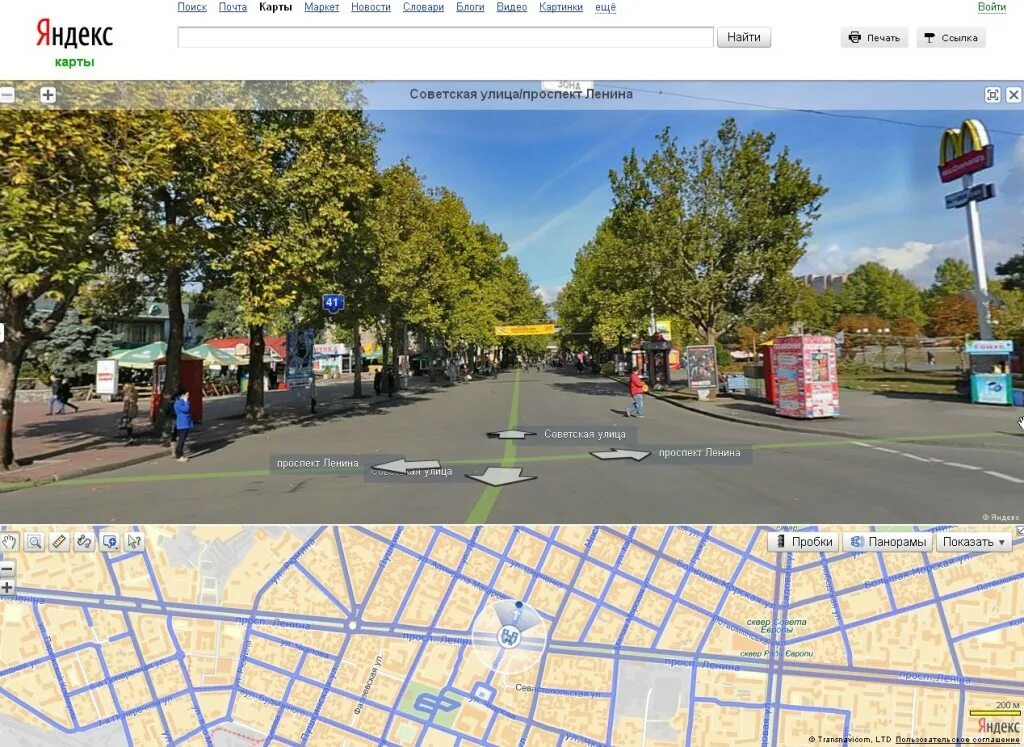Screen dimensions: 1024x747
Task: Focus the map search input field
Action: point(445,37)
